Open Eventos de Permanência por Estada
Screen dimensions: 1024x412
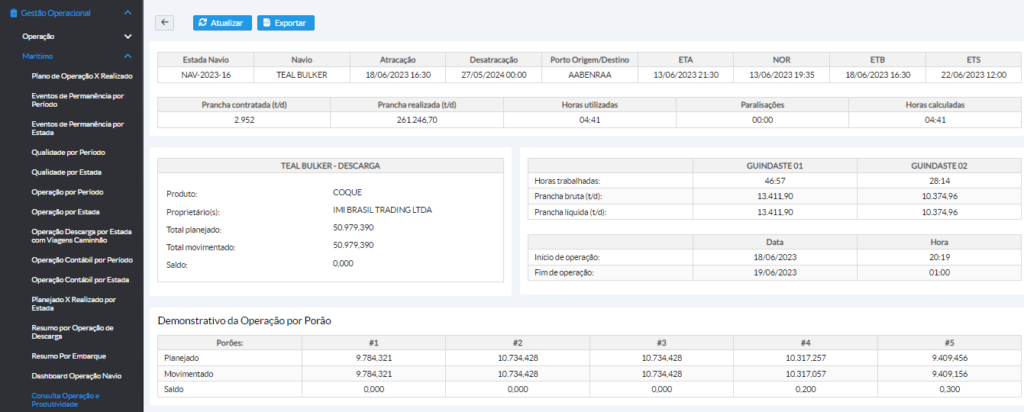(x=77, y=128)
